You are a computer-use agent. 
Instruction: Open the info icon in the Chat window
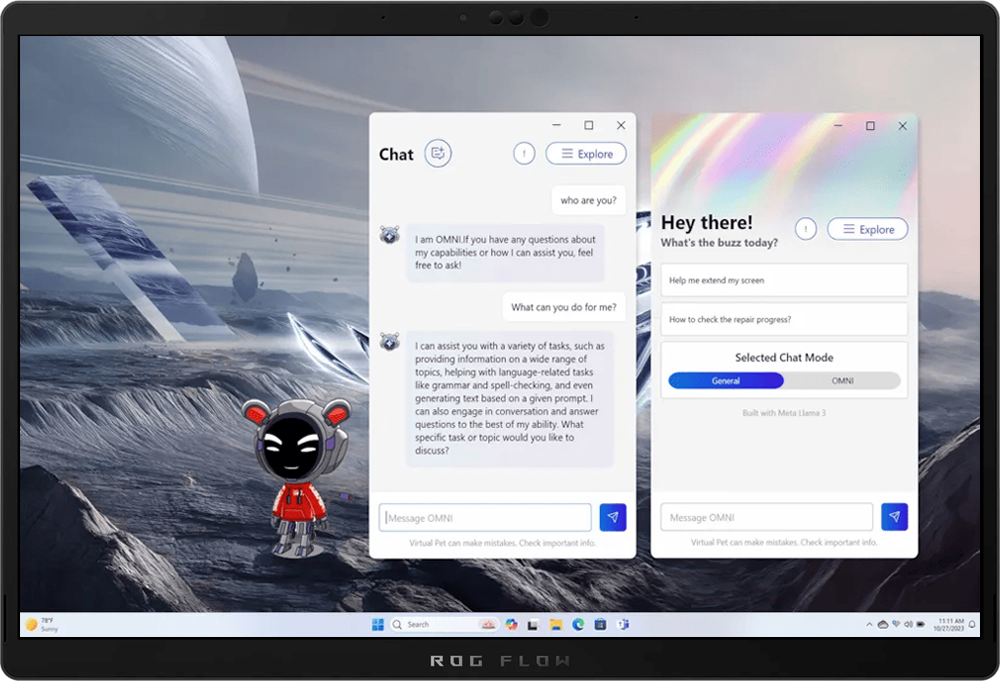(524, 153)
